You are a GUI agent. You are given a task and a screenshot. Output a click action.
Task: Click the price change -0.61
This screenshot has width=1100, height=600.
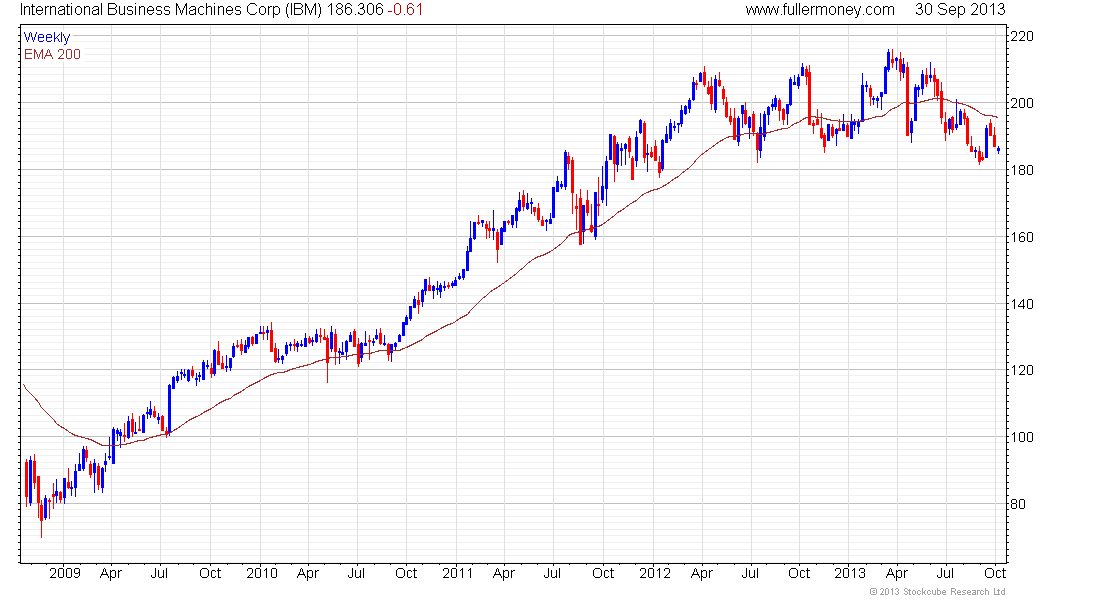click(405, 10)
